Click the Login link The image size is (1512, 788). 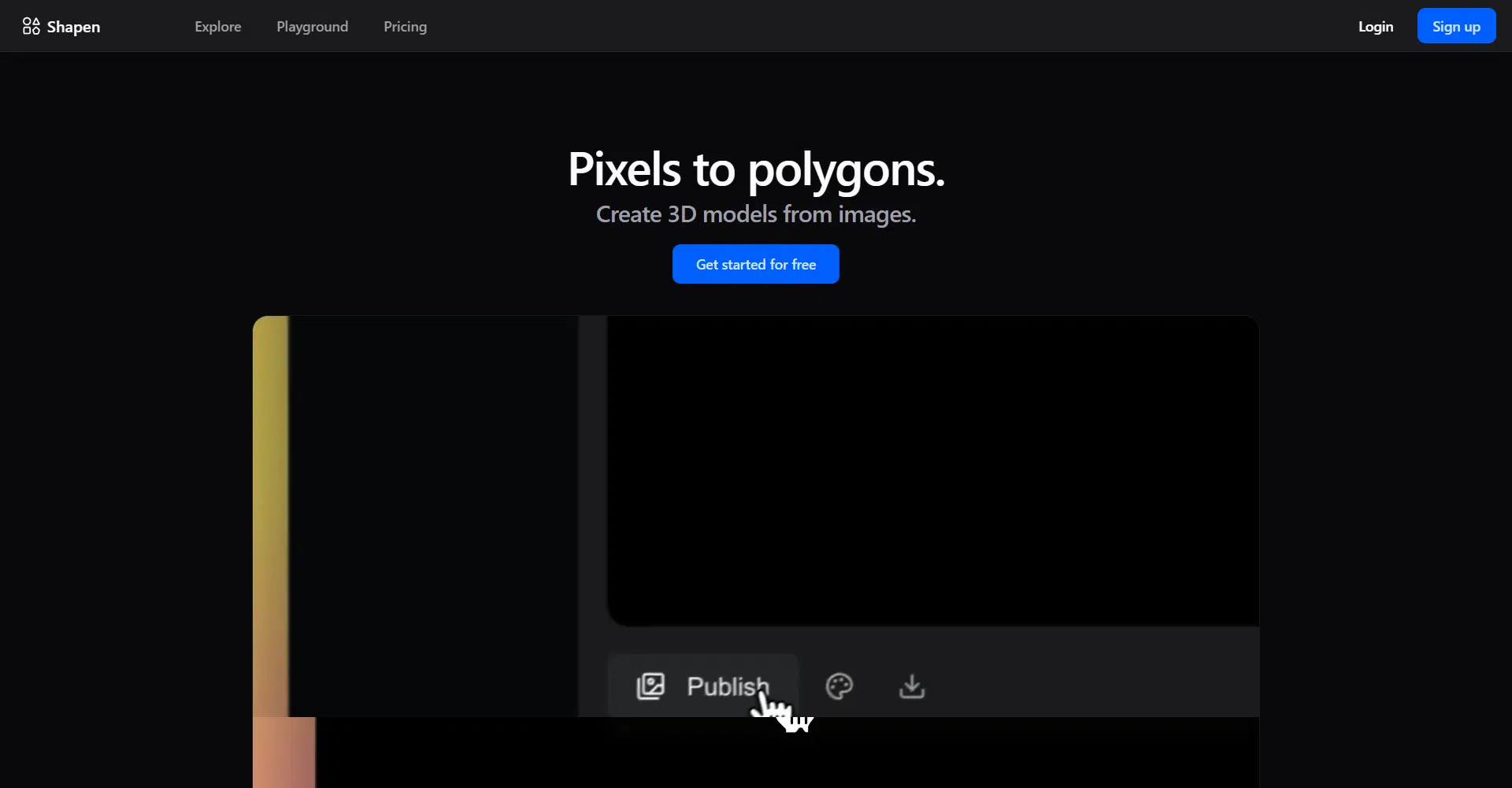click(1375, 27)
